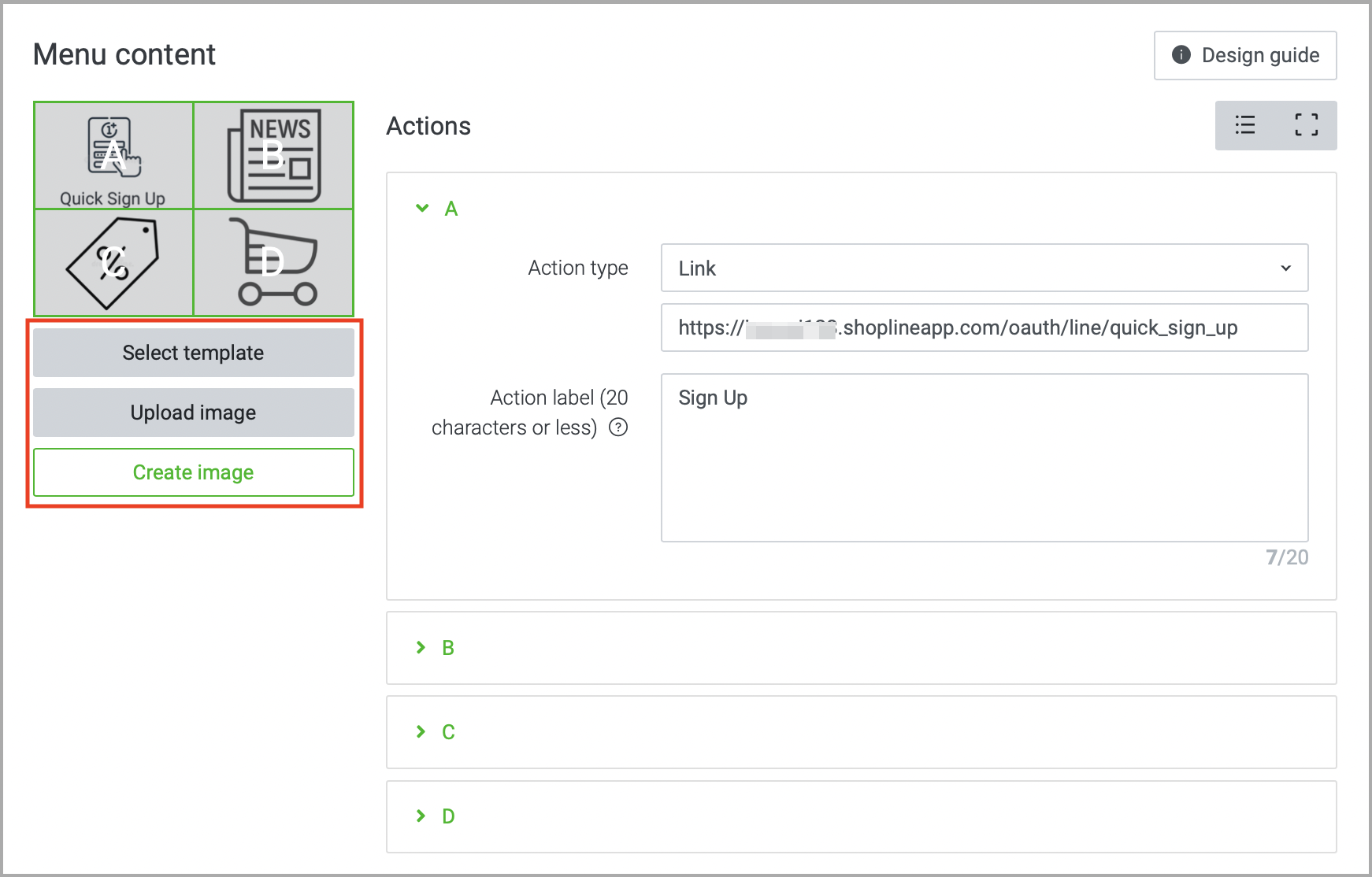Select menu area C discount tag tile

coord(113,263)
